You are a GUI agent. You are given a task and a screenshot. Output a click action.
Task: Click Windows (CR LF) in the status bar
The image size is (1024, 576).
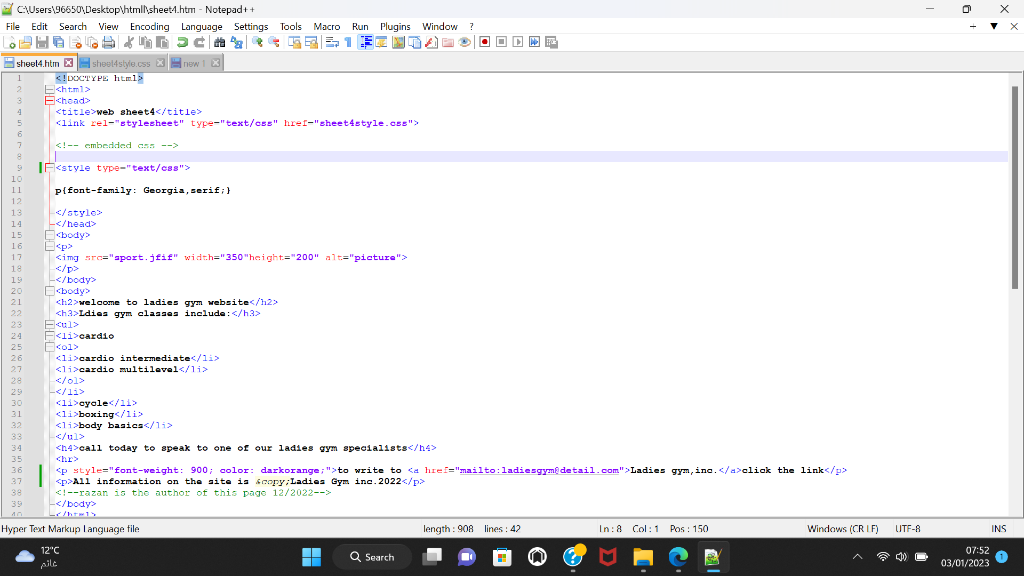[x=842, y=528]
